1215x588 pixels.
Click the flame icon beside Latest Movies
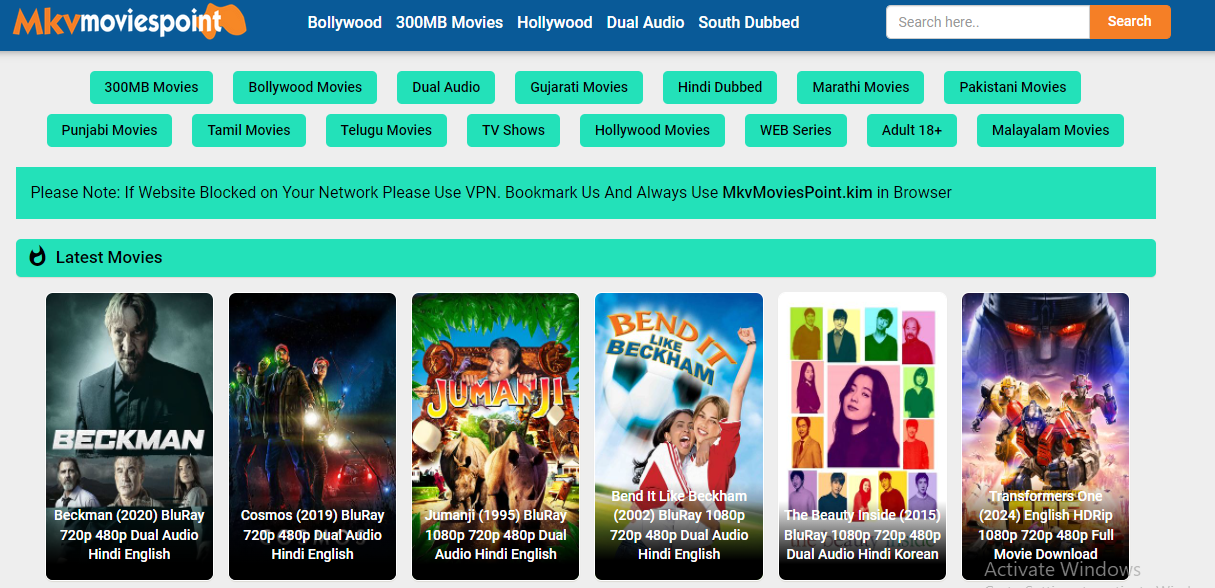point(38,257)
